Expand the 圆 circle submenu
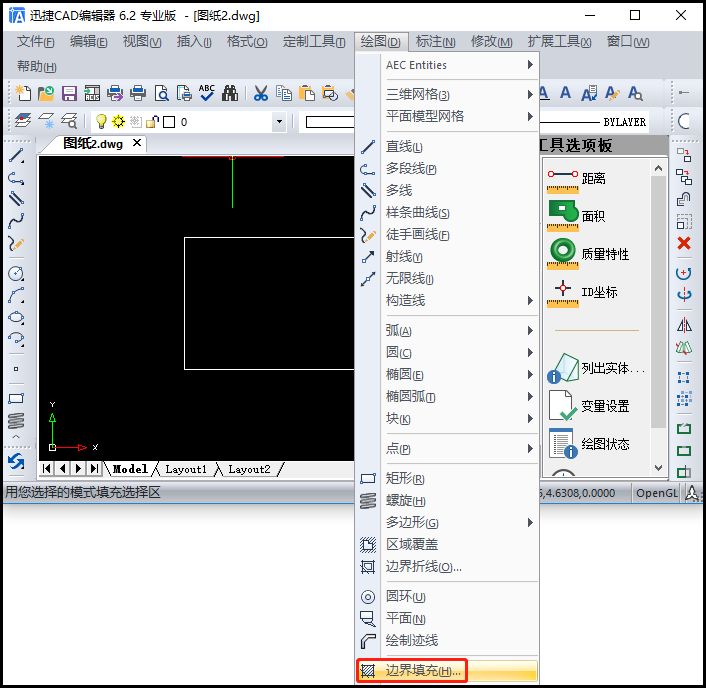 pyautogui.click(x=460, y=352)
